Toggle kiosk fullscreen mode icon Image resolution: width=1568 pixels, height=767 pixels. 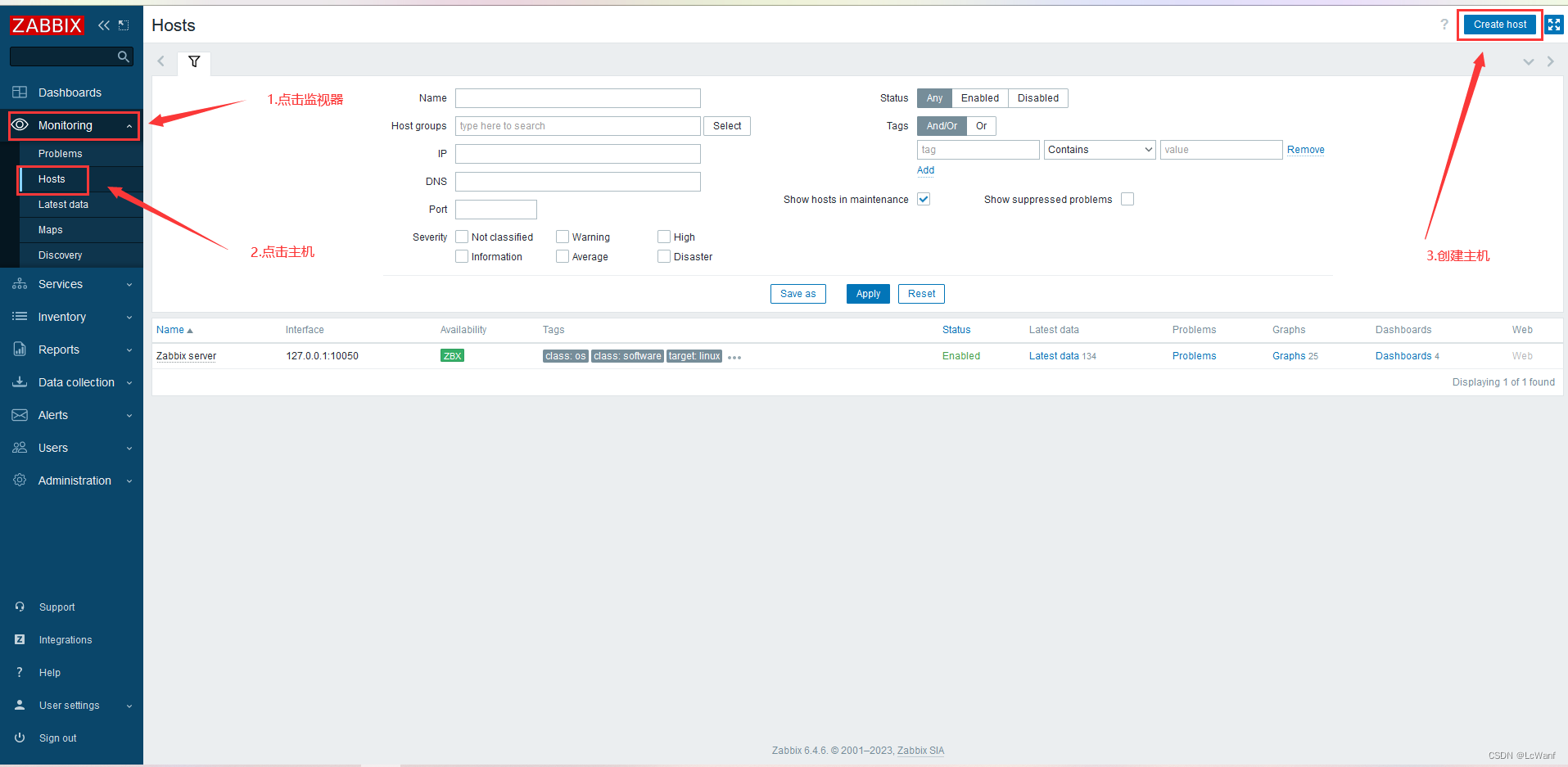click(1554, 25)
